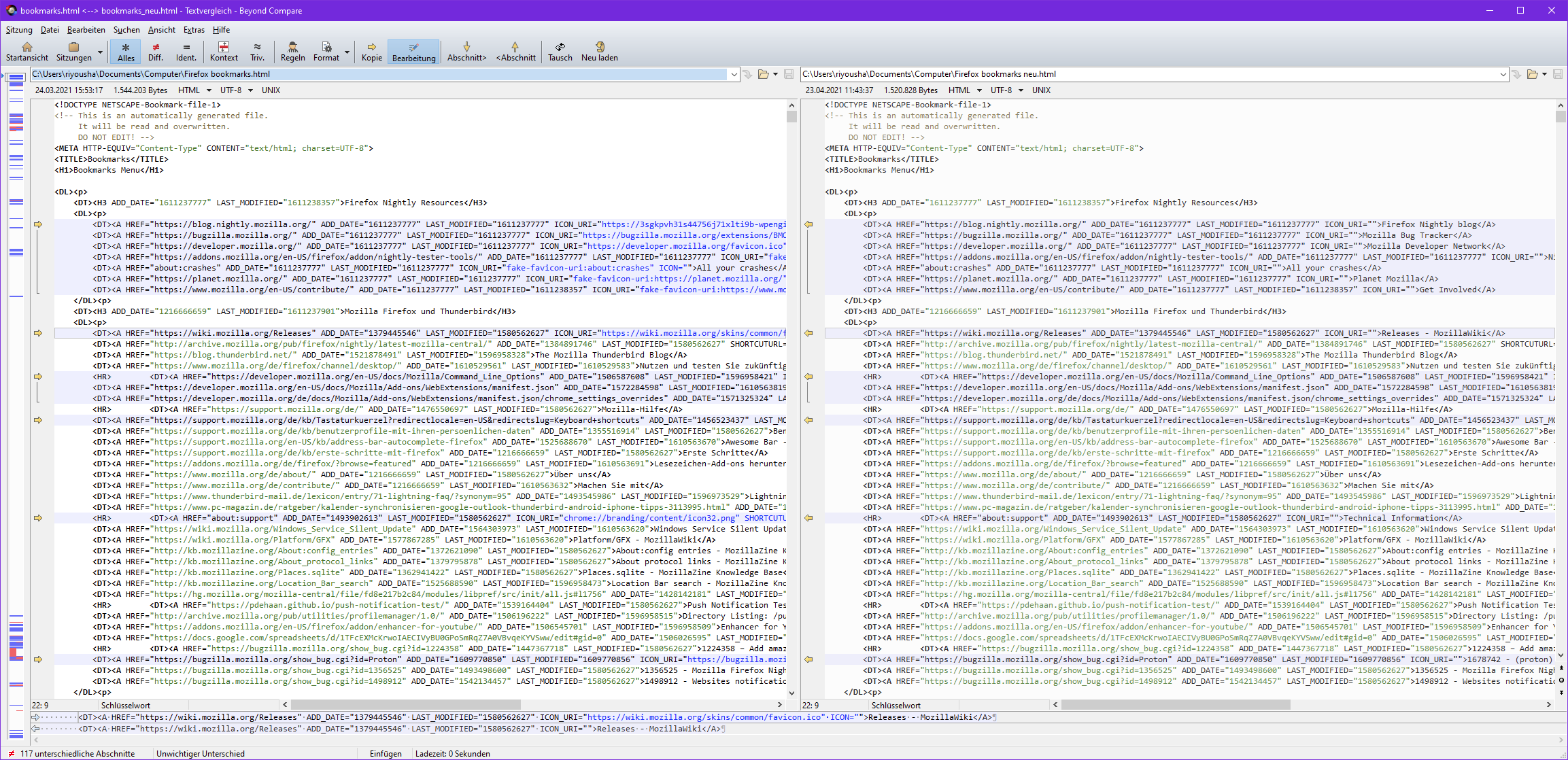Viewport: 1568px width, 760px height.
Task: Click the Kontext toolbar button
Action: [224, 51]
